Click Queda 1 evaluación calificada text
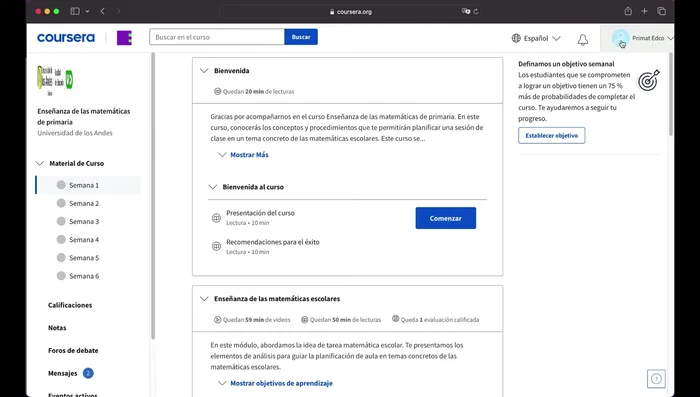This screenshot has height=397, width=700. click(440, 320)
